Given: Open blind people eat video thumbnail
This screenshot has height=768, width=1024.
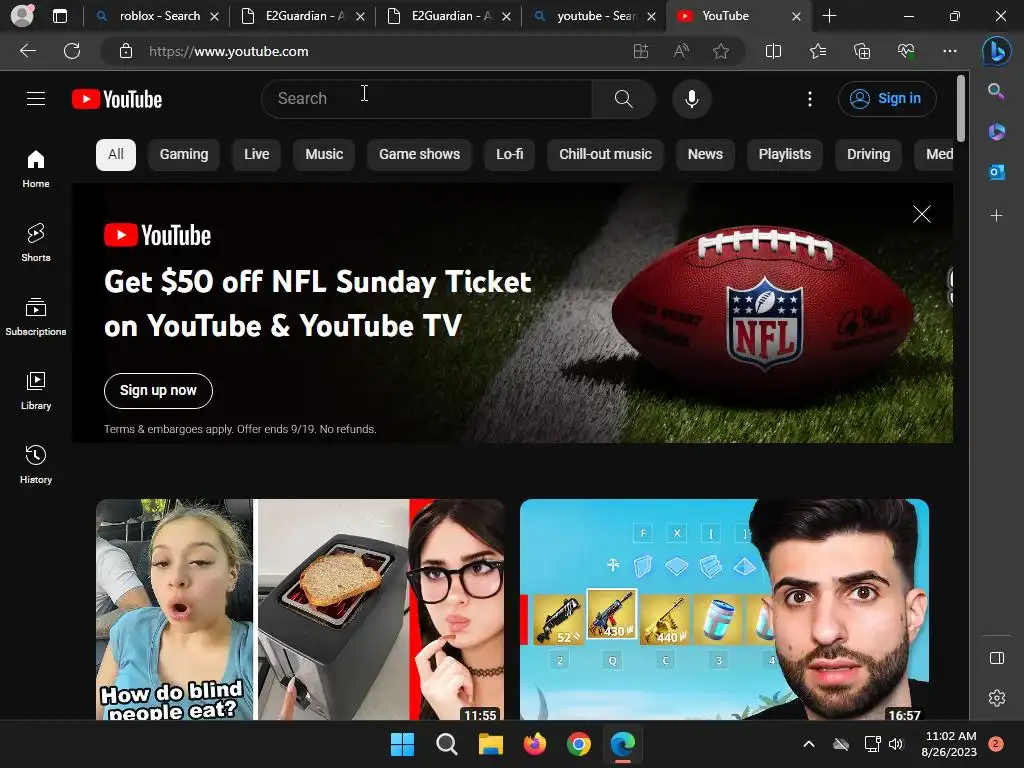Looking at the screenshot, I should (300, 609).
